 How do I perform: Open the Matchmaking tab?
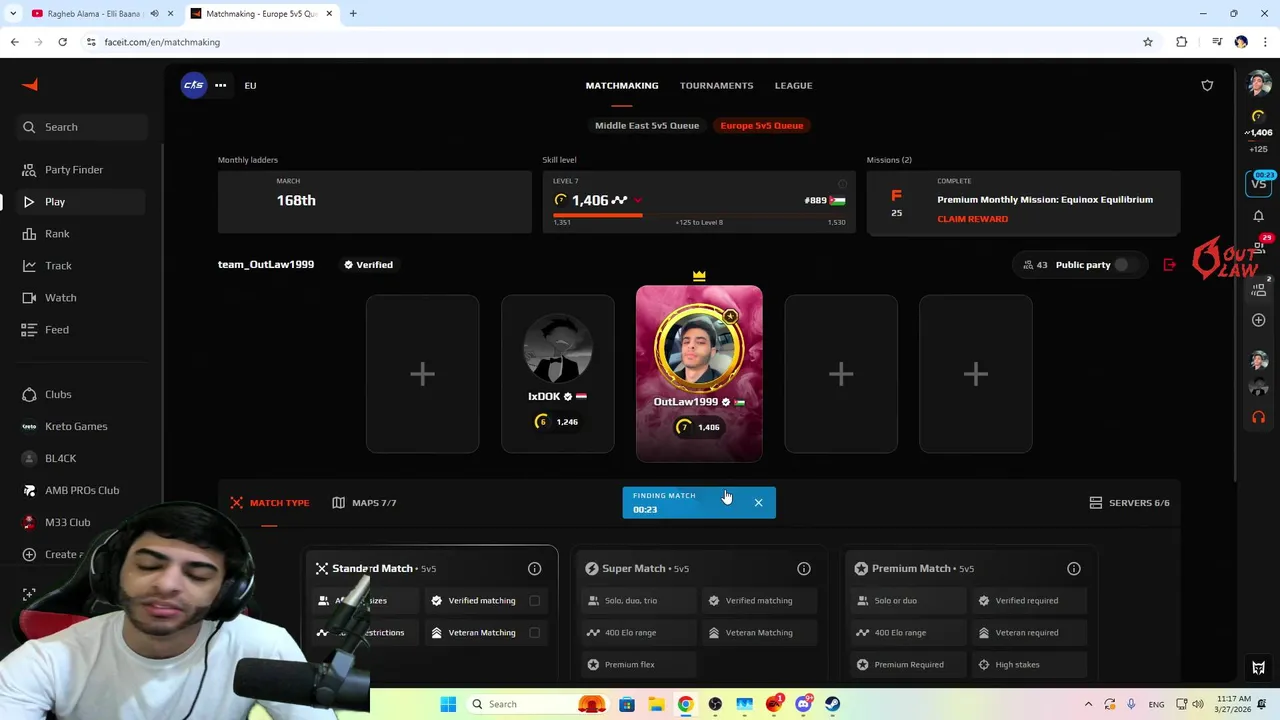pos(622,86)
